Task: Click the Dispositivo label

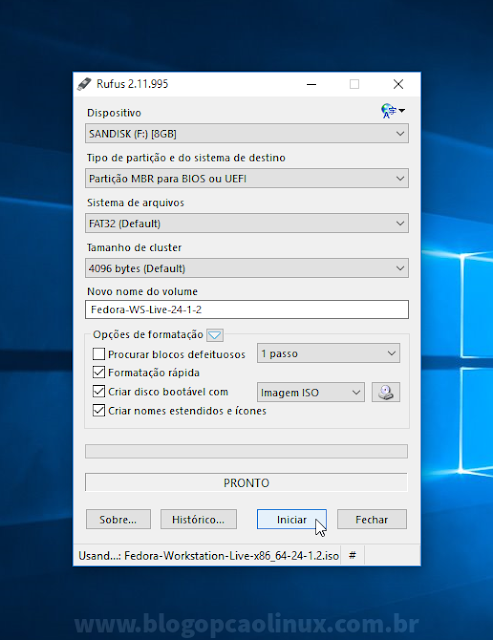Action: [x=114, y=113]
